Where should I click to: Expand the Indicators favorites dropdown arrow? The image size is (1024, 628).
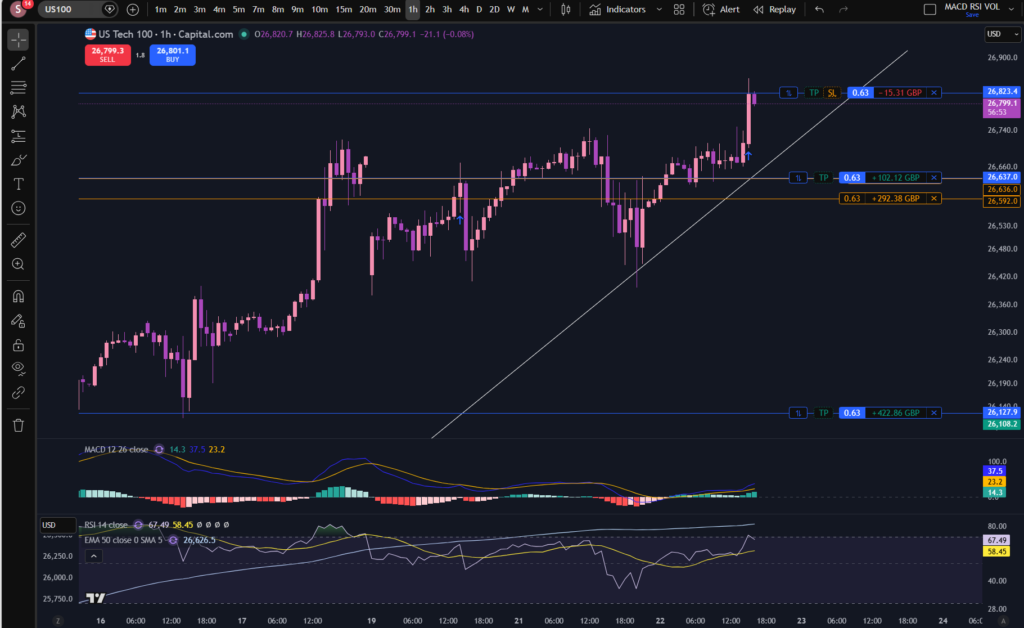659,10
